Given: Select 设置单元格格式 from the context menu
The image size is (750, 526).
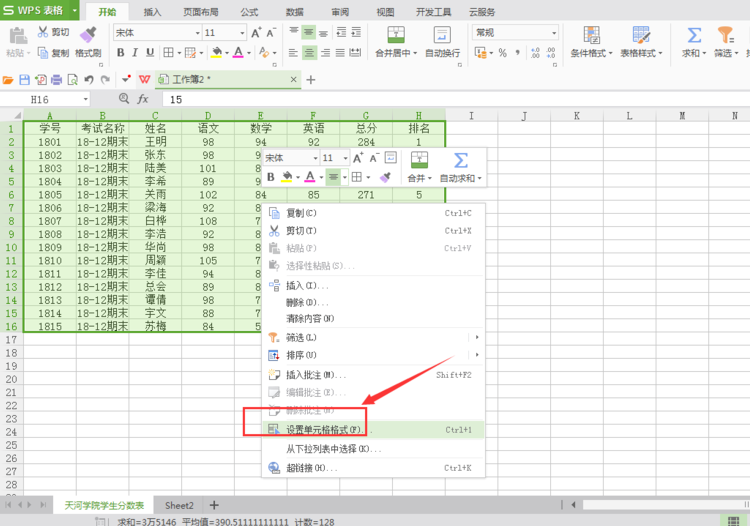Looking at the screenshot, I should [x=323, y=430].
